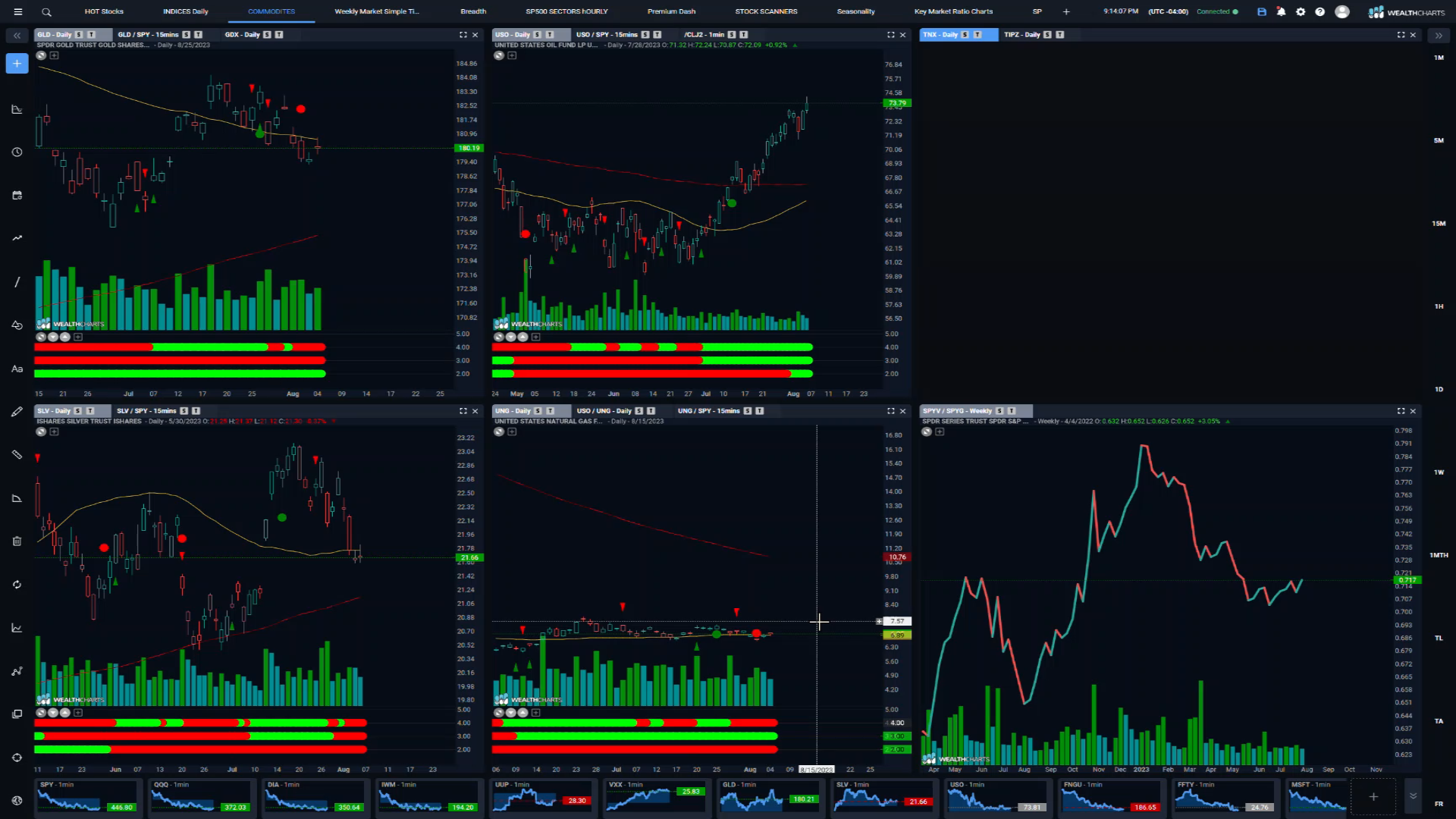
Task: Toggle the S button on USO - Daily tab
Action: (537, 35)
